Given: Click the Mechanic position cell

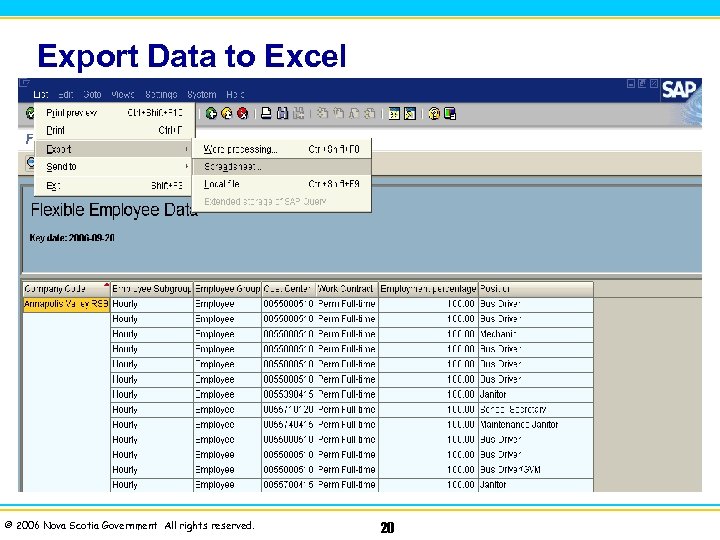Looking at the screenshot, I should point(536,334).
